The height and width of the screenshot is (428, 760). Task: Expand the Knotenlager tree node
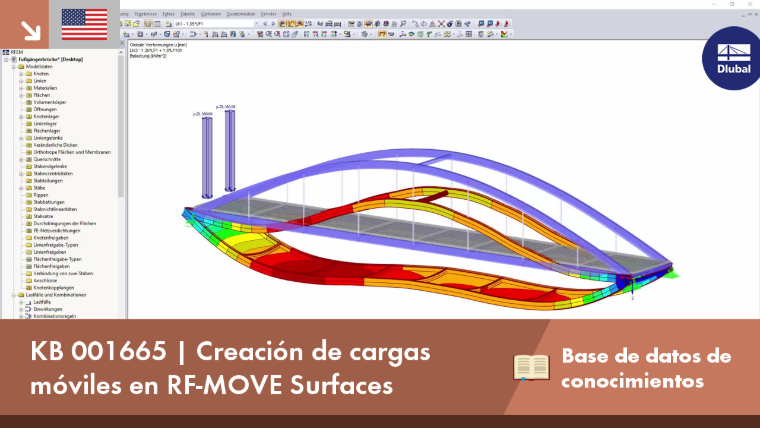[21, 116]
